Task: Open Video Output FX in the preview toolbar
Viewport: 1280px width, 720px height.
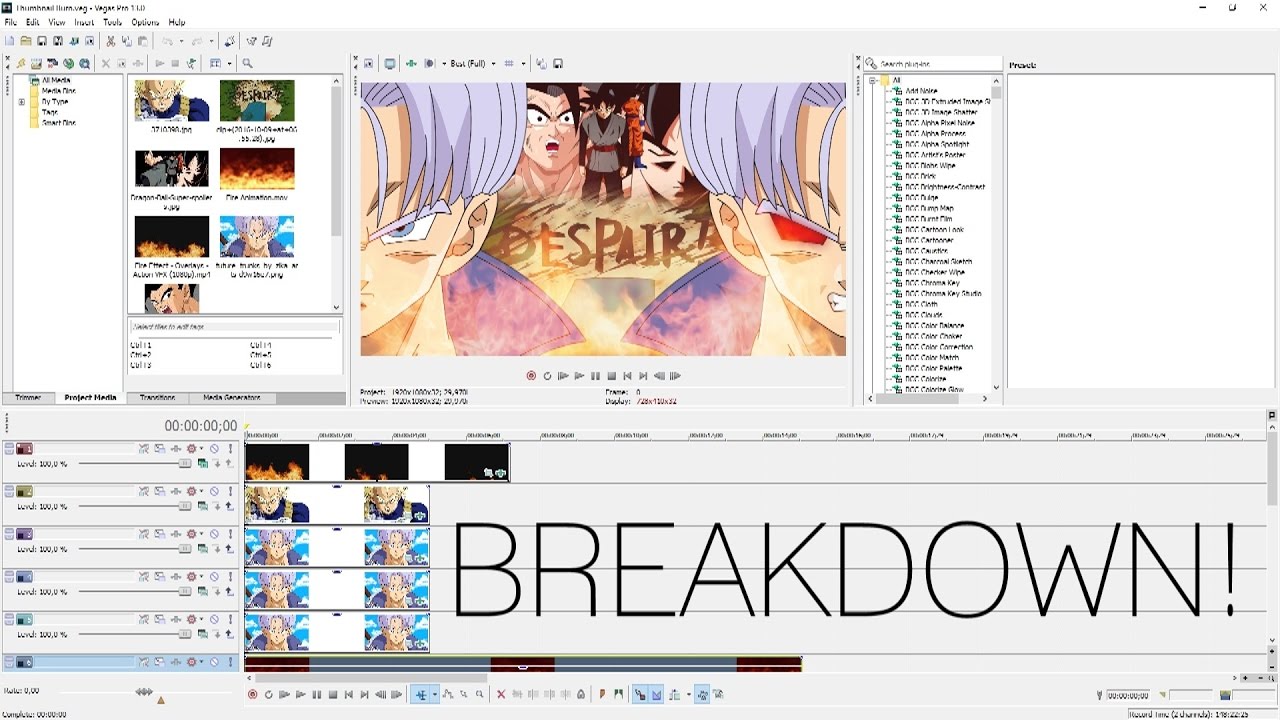Action: click(x=411, y=63)
